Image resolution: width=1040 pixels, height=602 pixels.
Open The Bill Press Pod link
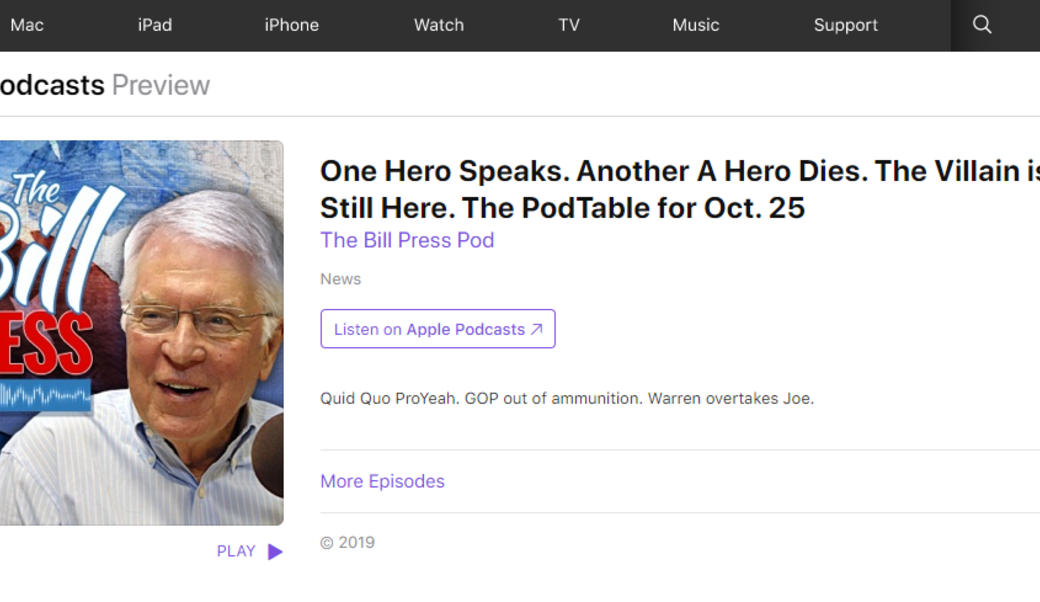click(407, 240)
